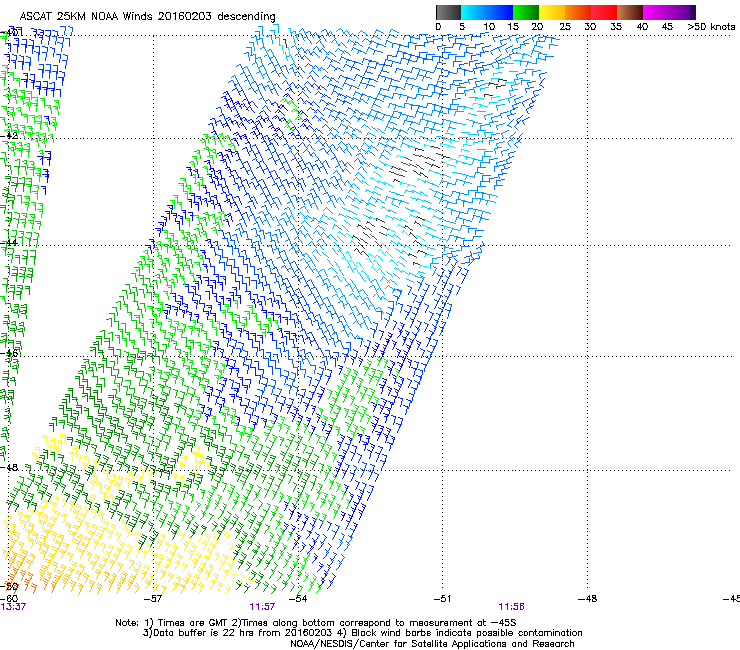Click the gray 0-5 knots color band
The height and width of the screenshot is (650, 740).
point(448,12)
